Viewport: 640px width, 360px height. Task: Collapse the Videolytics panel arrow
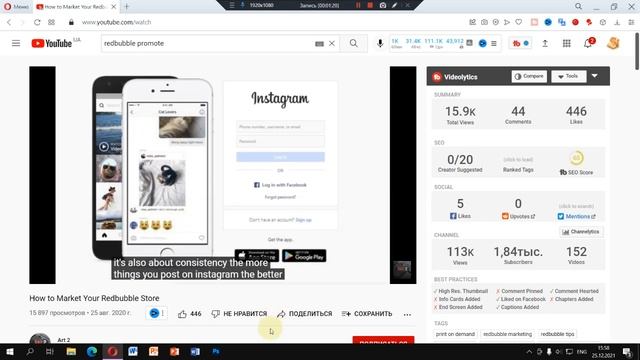pyautogui.click(x=595, y=76)
